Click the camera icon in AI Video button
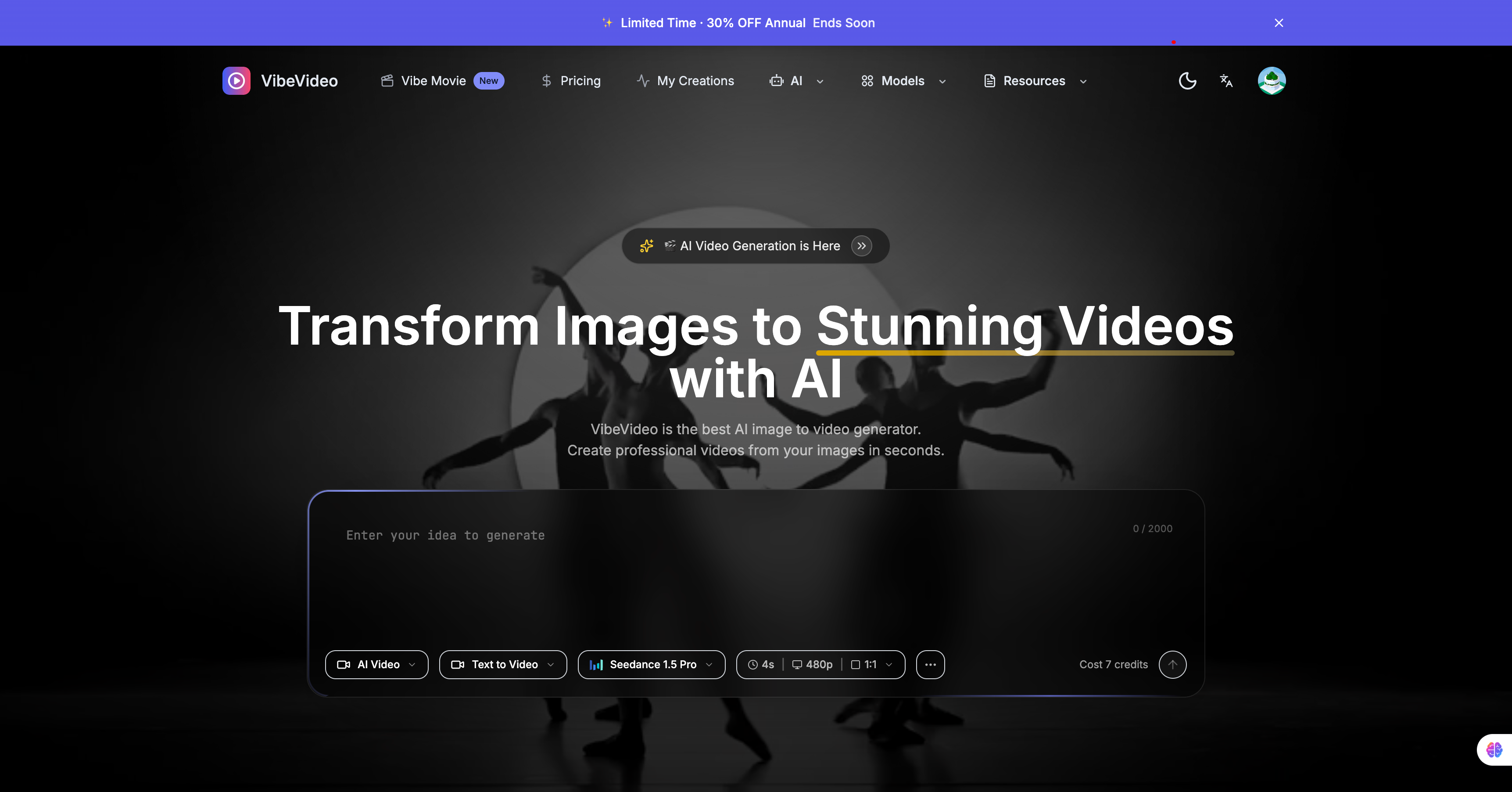The height and width of the screenshot is (792, 1512). (x=344, y=665)
